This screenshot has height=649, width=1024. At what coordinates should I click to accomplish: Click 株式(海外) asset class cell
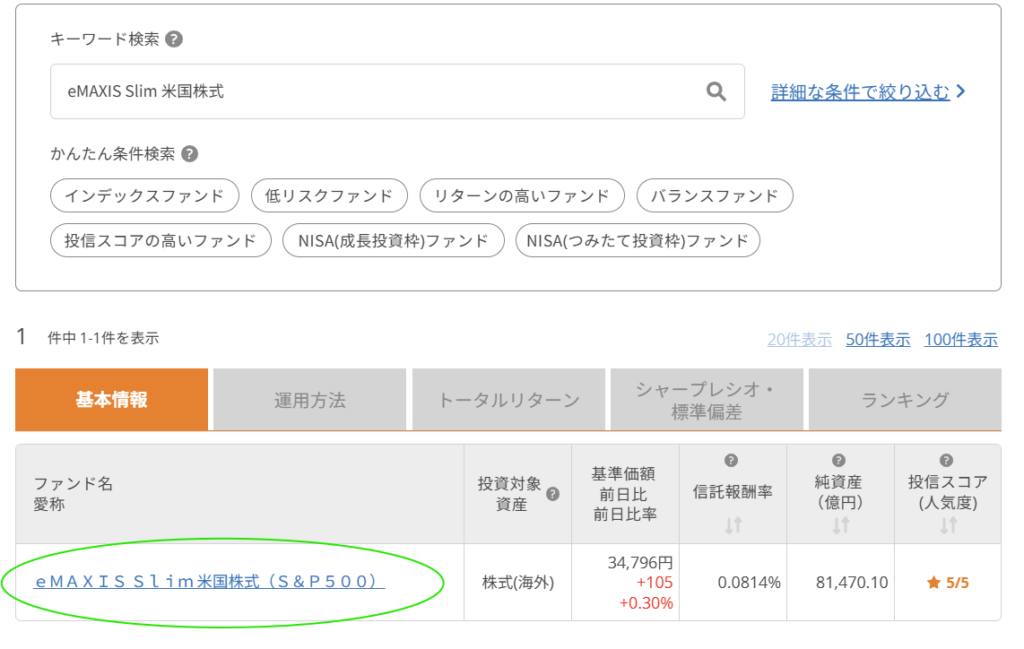click(x=518, y=582)
